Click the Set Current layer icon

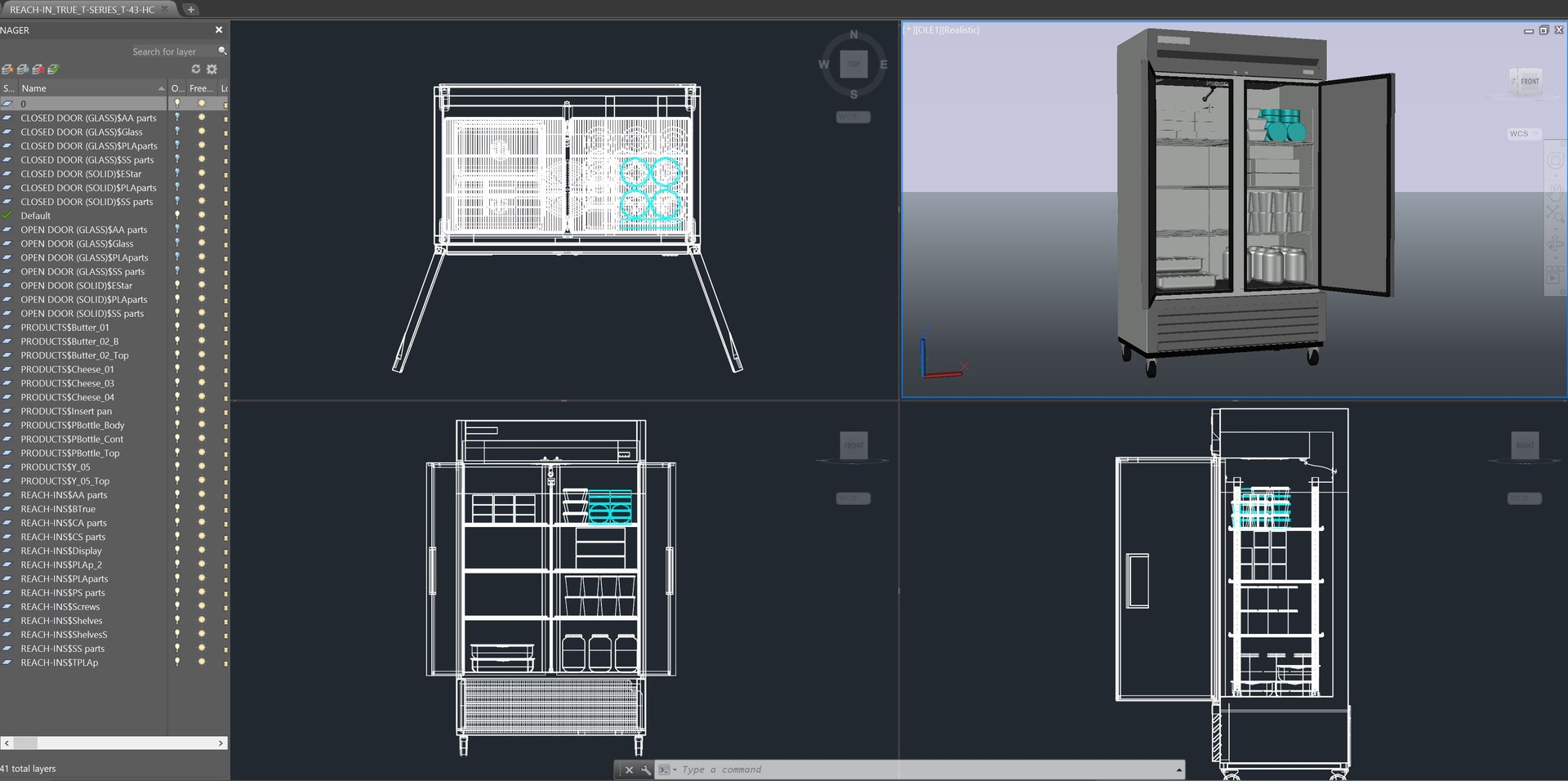click(x=53, y=69)
